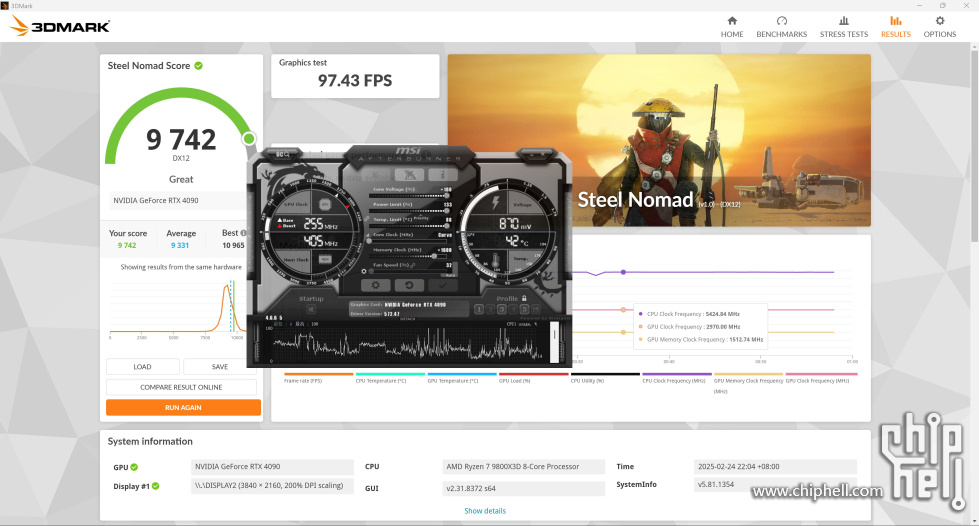979x526 pixels.
Task: Toggle GPU Memory Clock Frequency chart legend
Action: [749, 383]
